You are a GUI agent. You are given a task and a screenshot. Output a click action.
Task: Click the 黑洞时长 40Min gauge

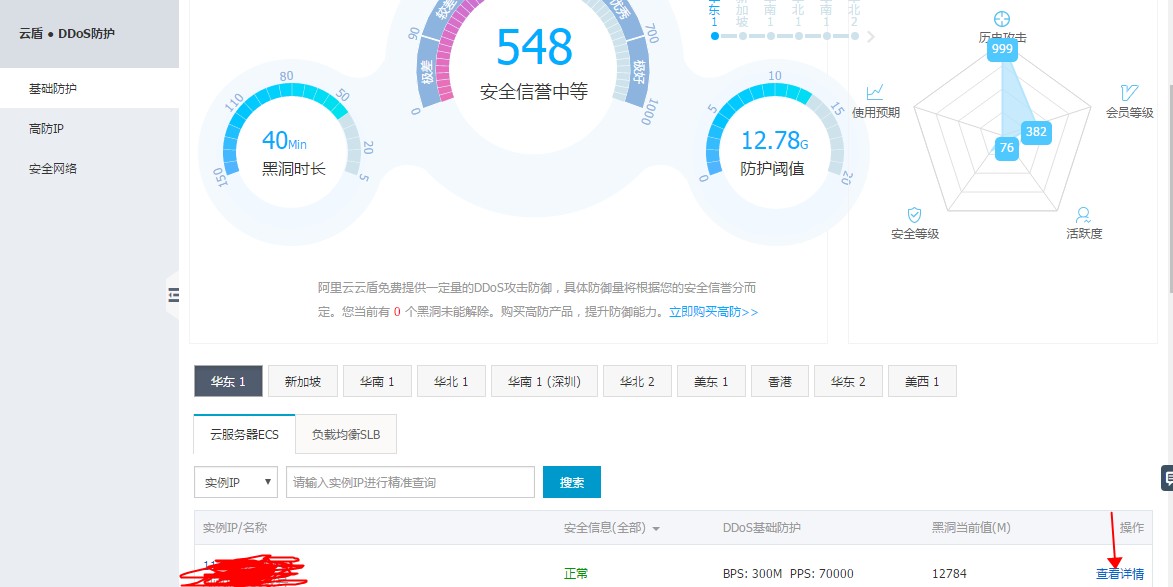(293, 155)
